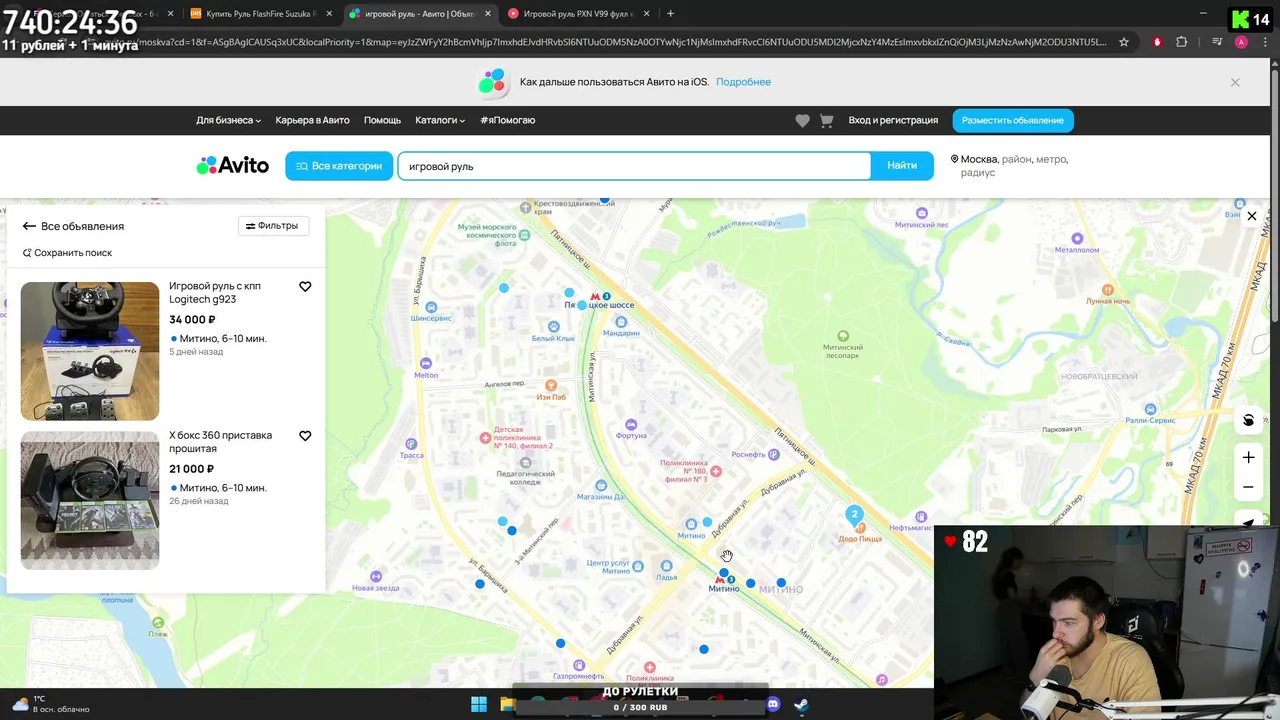Follow the 'Подробнее' link in the banner

pos(743,82)
